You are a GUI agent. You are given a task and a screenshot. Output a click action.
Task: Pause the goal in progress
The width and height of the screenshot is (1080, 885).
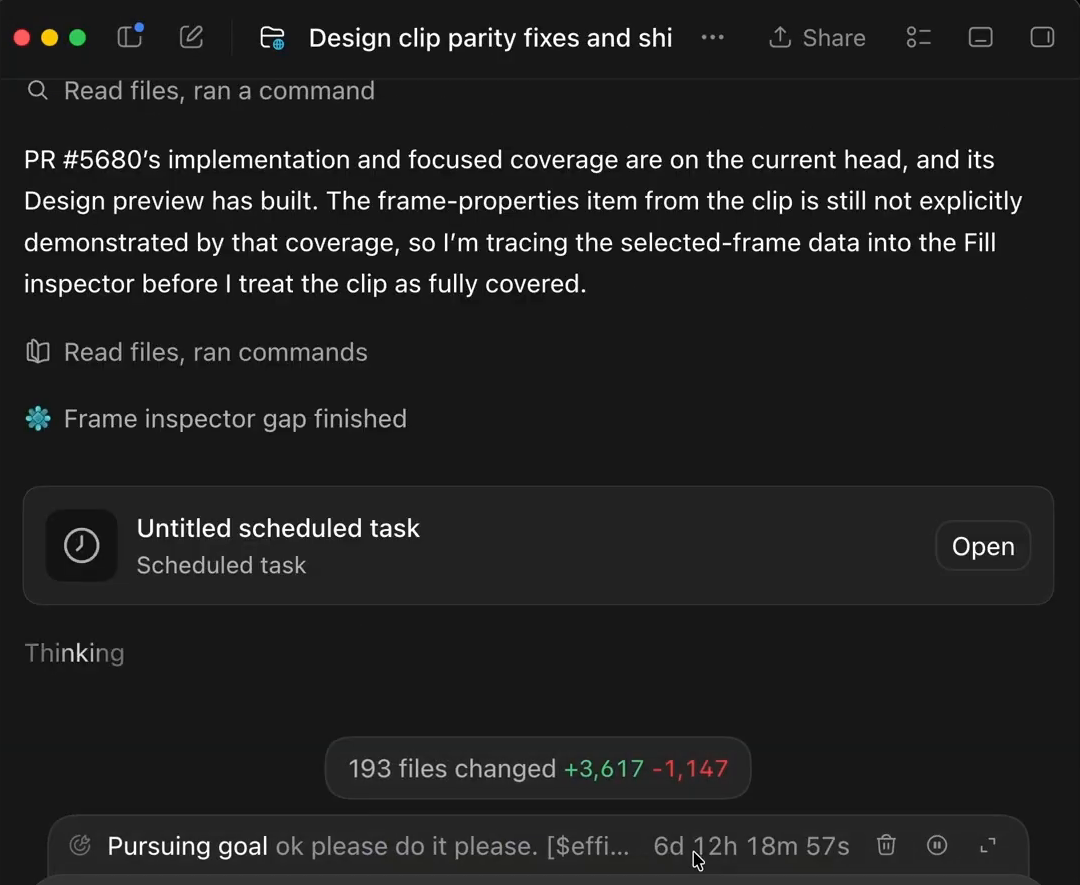pos(937,845)
